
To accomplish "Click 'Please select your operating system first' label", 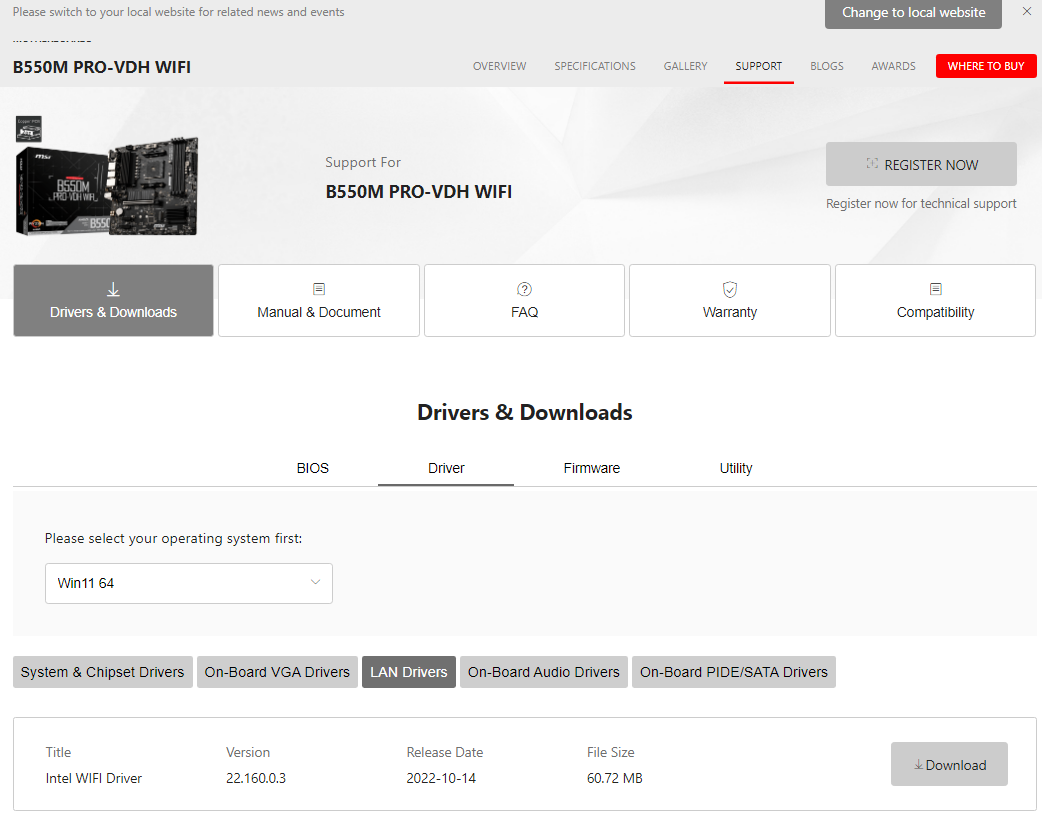I will pyautogui.click(x=173, y=538).
